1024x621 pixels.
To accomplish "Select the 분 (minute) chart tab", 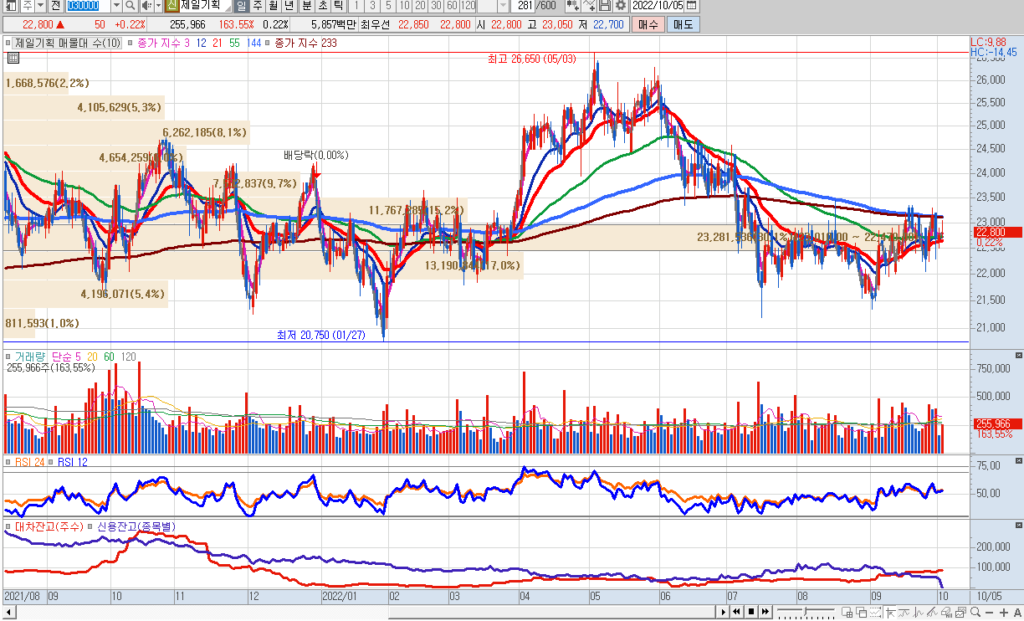I will click(x=306, y=6).
